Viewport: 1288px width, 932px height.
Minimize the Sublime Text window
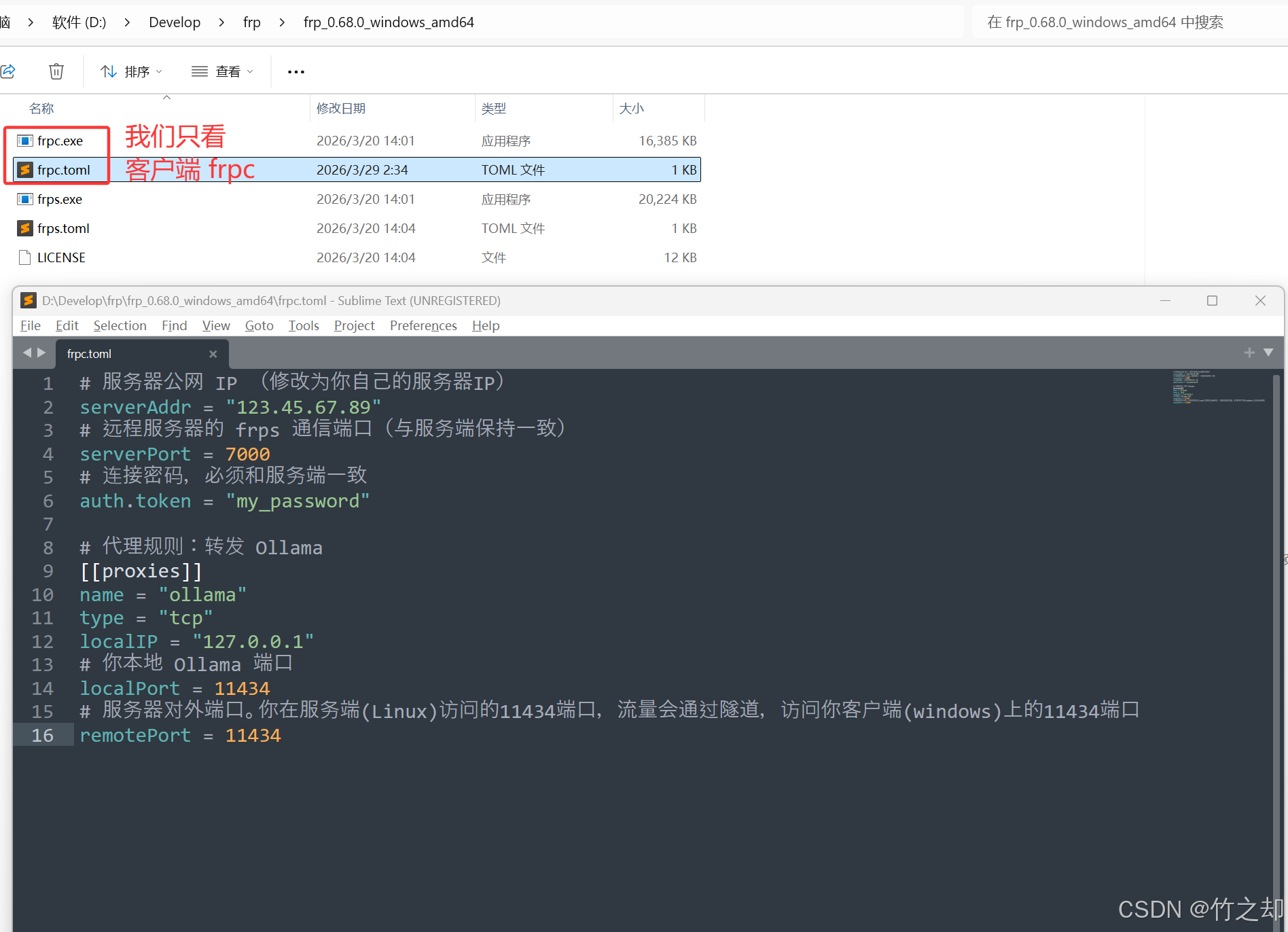[x=1166, y=300]
